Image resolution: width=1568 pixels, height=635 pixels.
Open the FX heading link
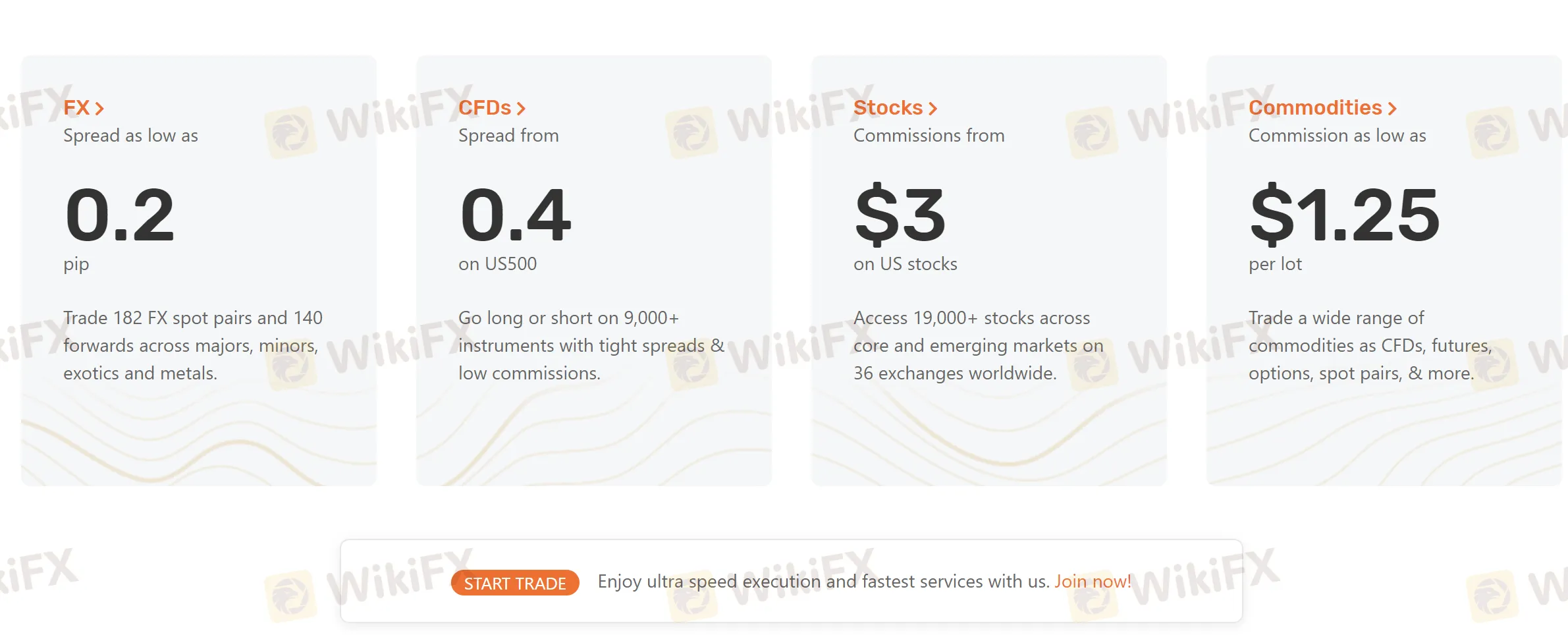[x=76, y=107]
